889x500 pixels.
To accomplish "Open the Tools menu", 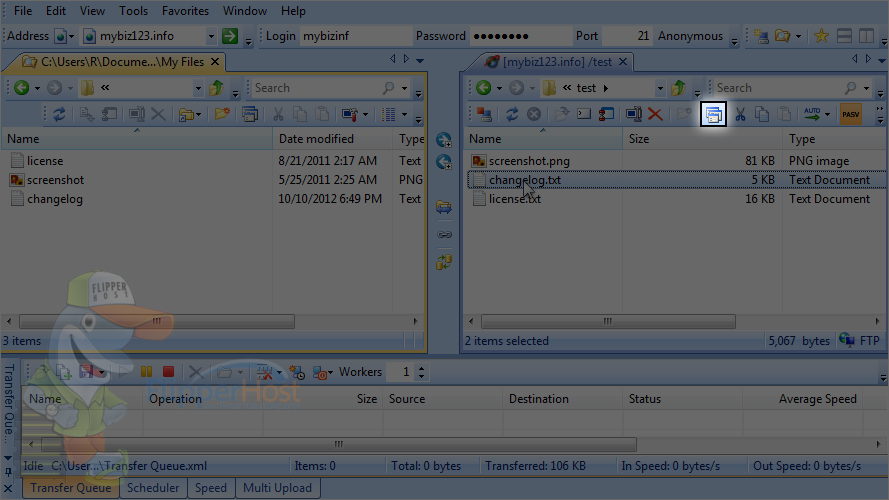I will 133,11.
